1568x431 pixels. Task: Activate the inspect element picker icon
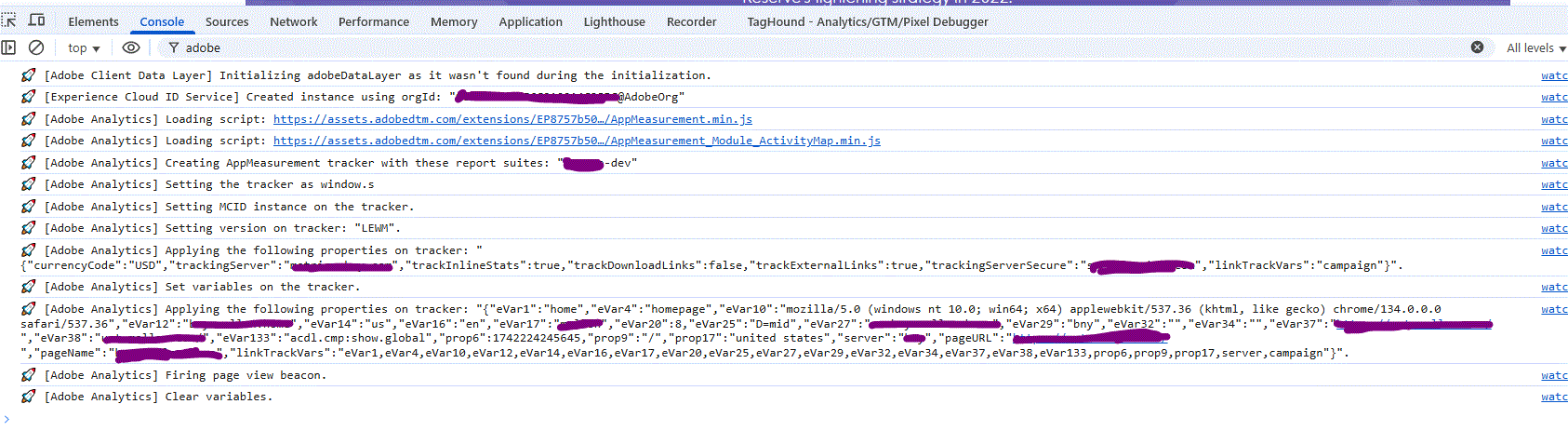tap(9, 20)
